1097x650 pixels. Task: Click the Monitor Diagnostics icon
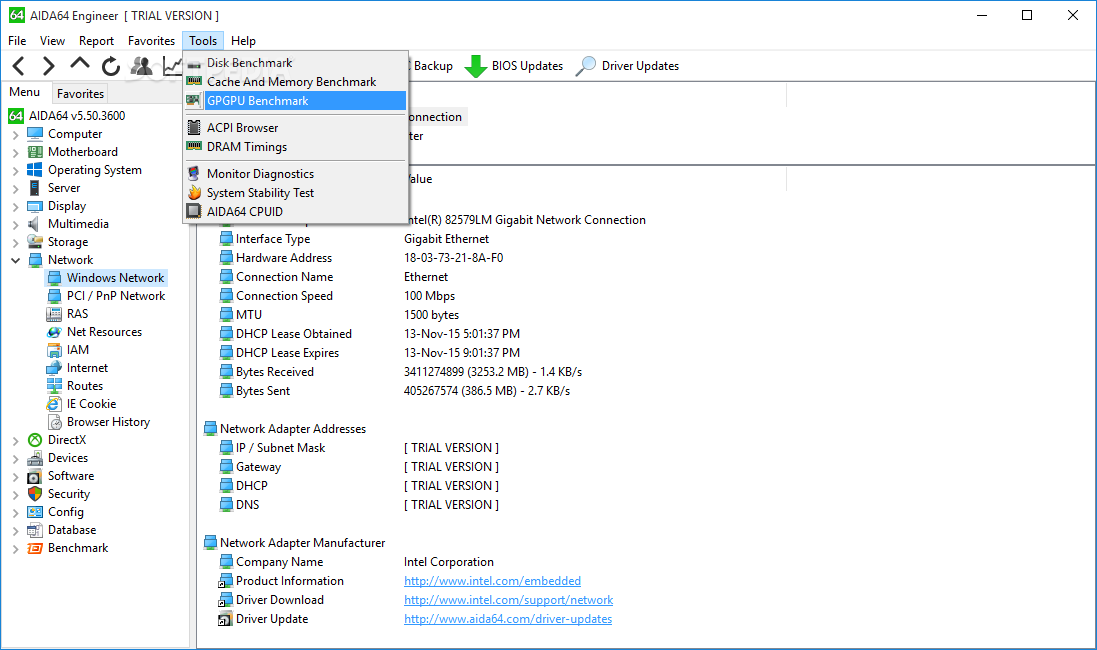(194, 174)
